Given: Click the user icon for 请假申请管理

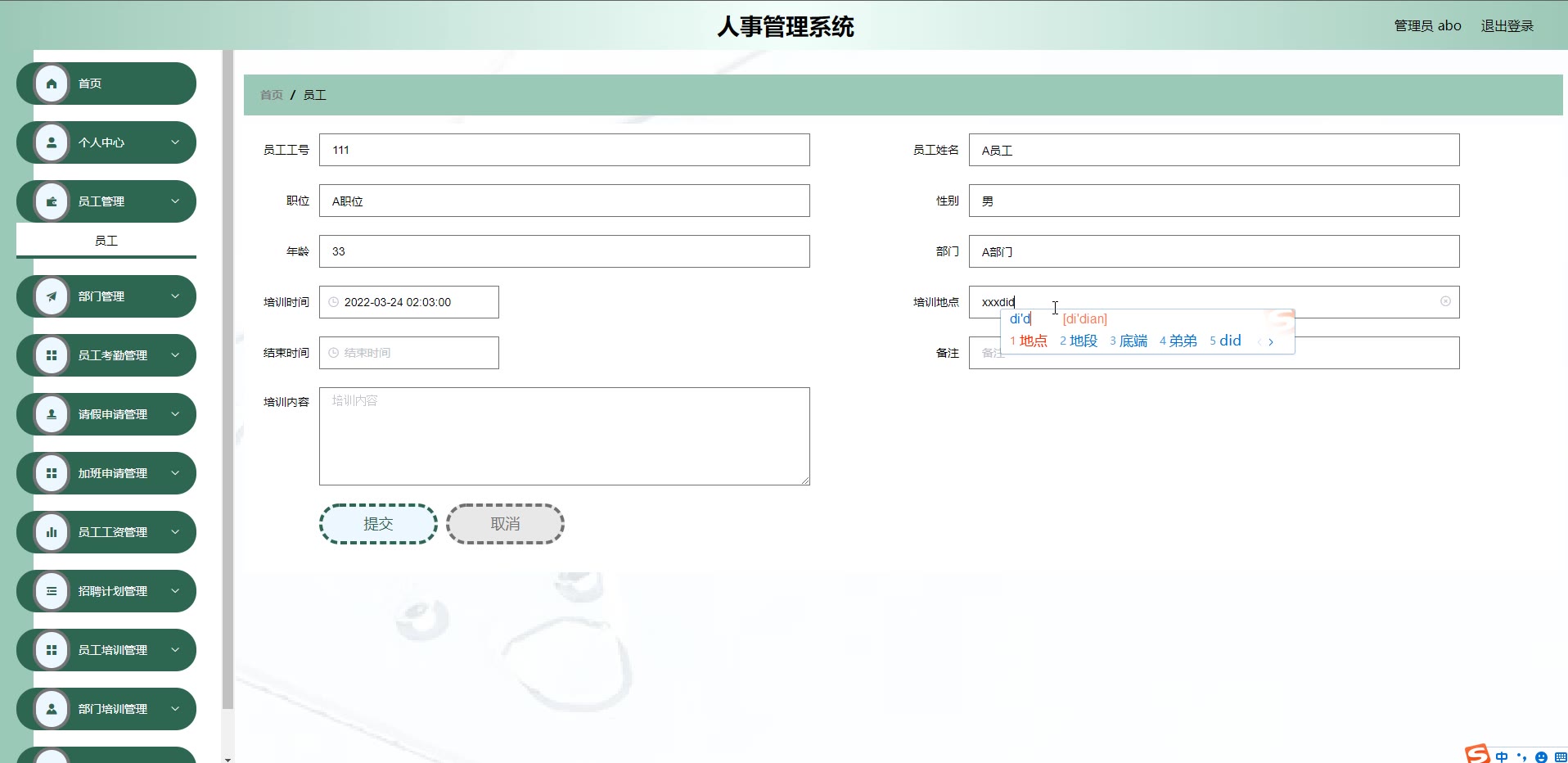Looking at the screenshot, I should (52, 414).
